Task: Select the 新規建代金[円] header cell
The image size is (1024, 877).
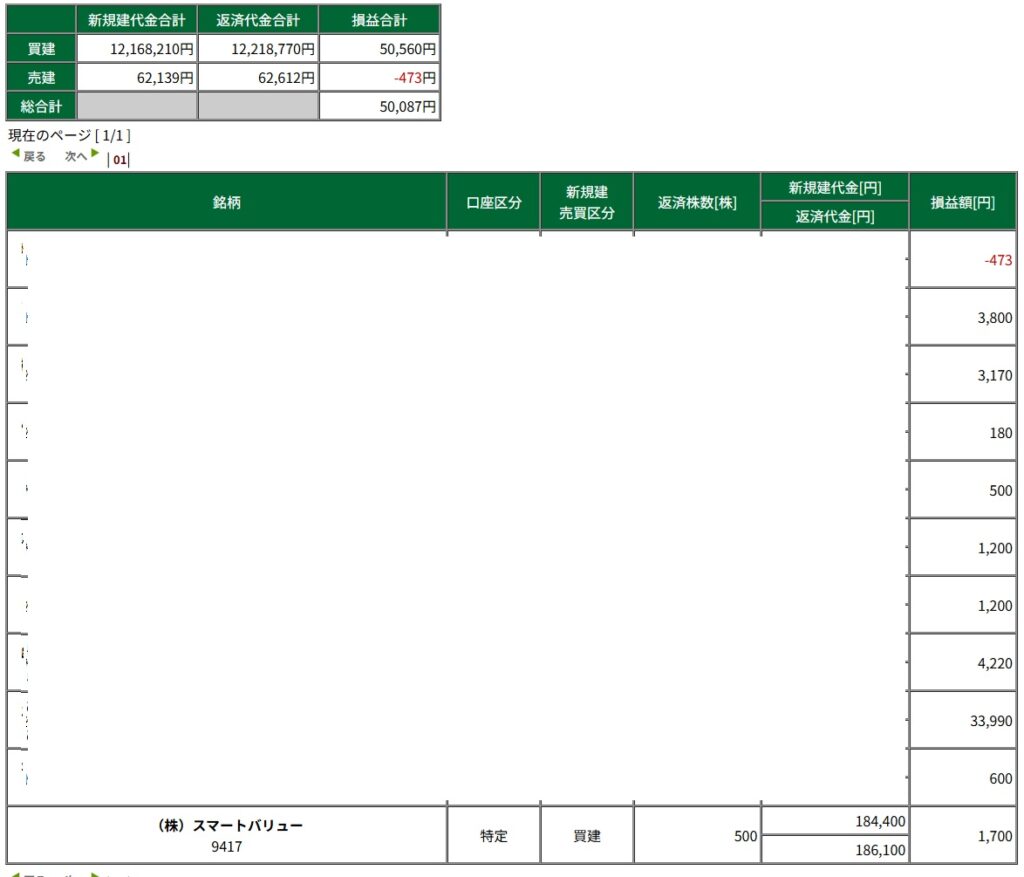Action: 834,187
